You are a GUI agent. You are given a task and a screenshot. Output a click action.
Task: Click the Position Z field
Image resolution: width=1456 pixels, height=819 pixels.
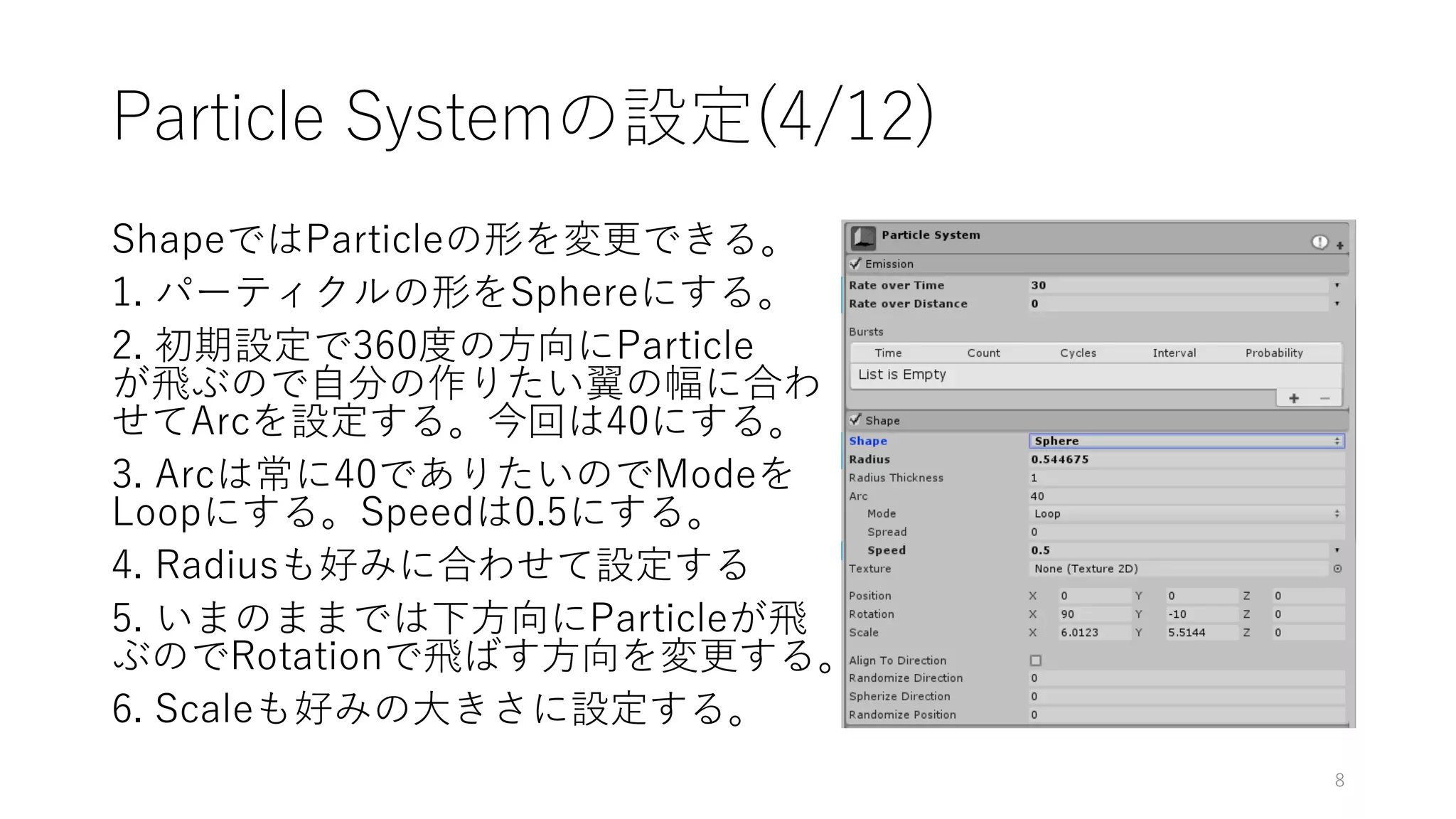(x=1308, y=596)
